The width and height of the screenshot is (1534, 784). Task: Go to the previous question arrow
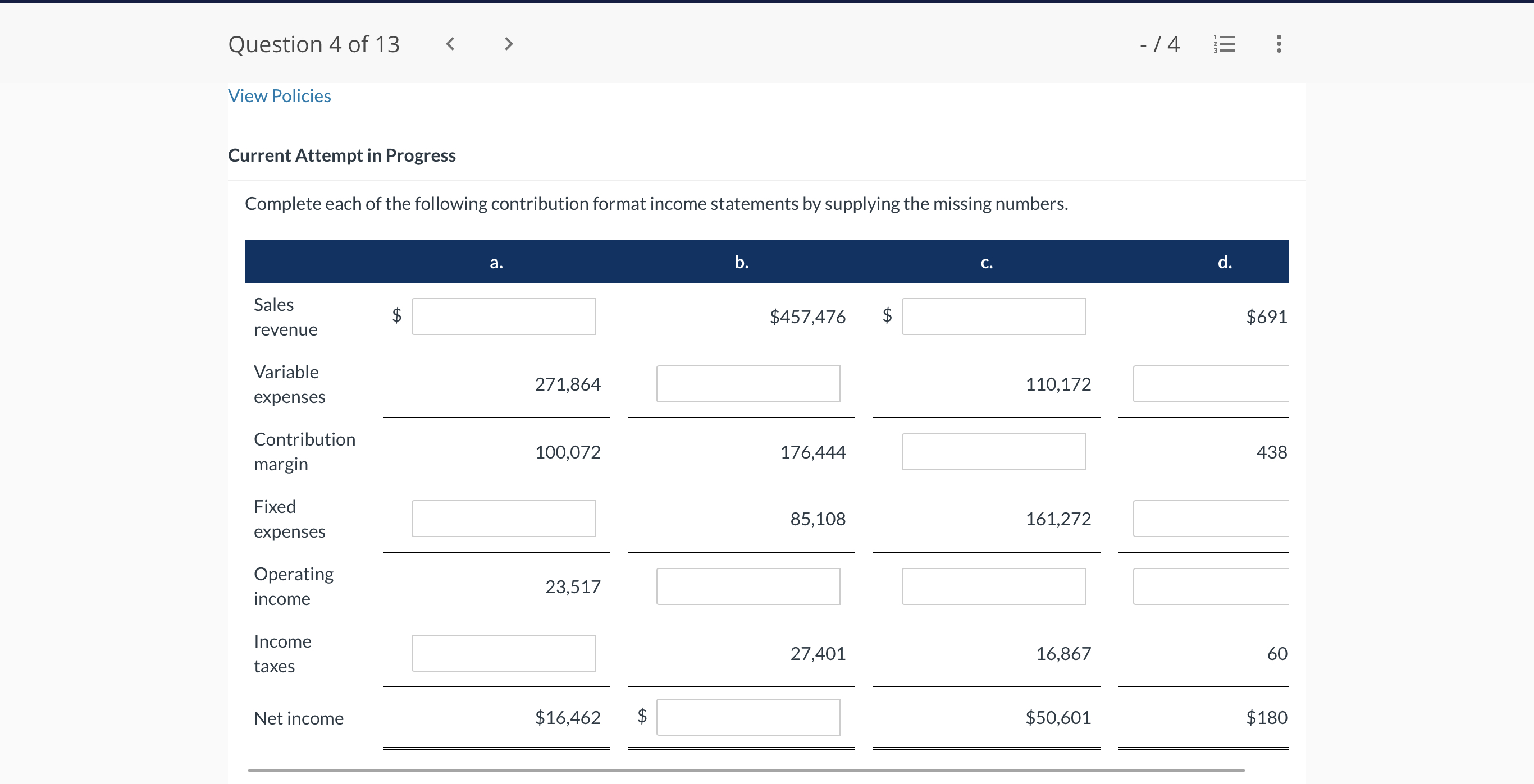[450, 44]
